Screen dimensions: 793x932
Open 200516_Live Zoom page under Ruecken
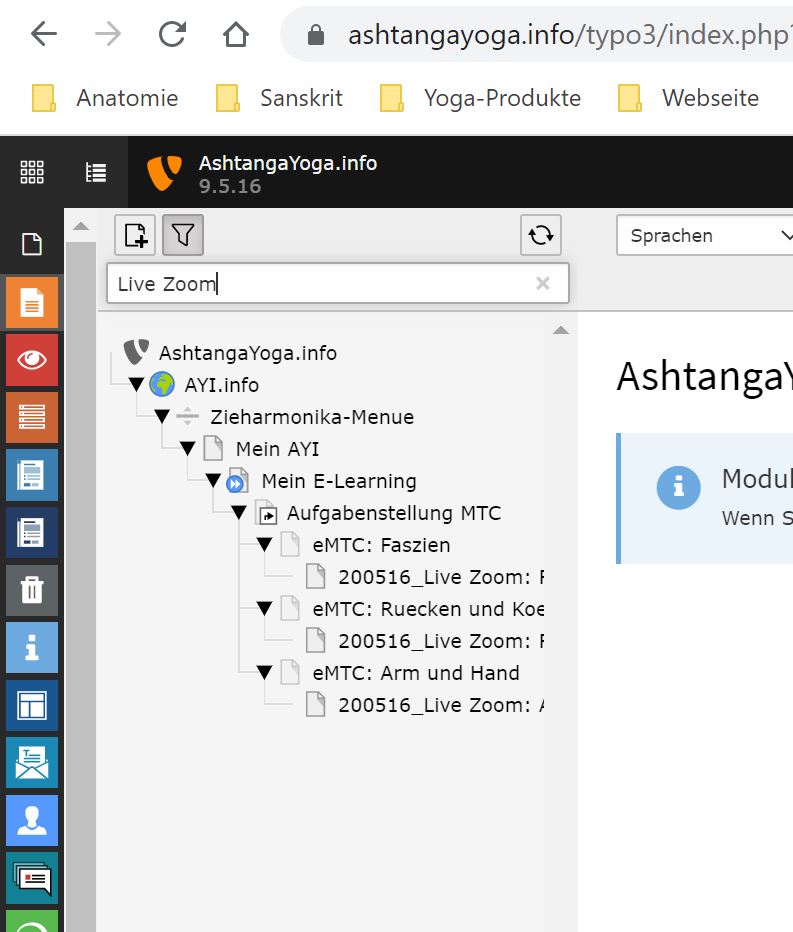(x=440, y=642)
